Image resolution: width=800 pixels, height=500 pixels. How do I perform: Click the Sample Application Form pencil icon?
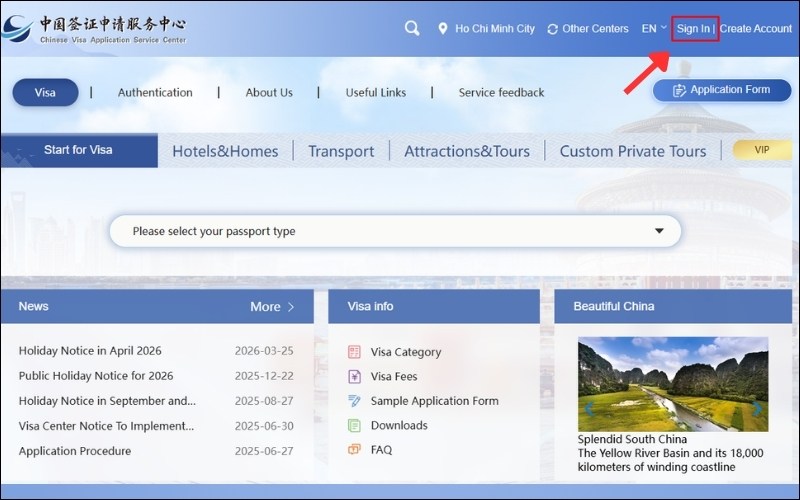[x=354, y=401]
